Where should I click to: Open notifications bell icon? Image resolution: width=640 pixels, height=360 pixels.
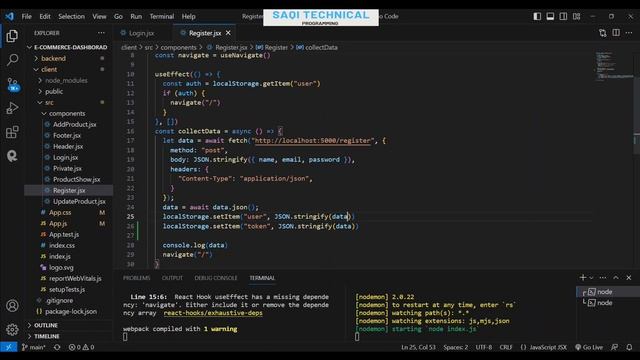(x=629, y=347)
